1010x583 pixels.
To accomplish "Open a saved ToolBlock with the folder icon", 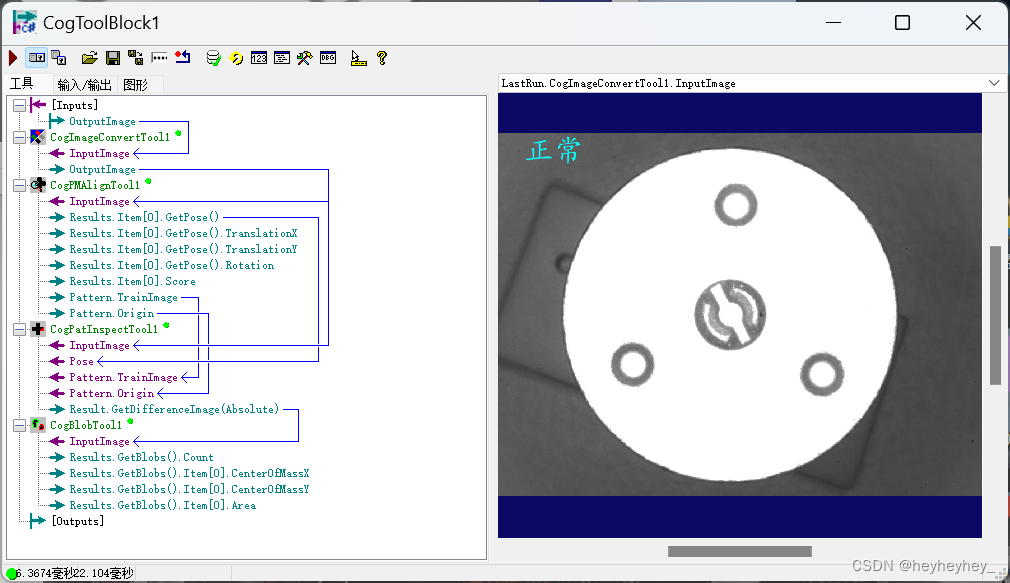I will click(89, 58).
